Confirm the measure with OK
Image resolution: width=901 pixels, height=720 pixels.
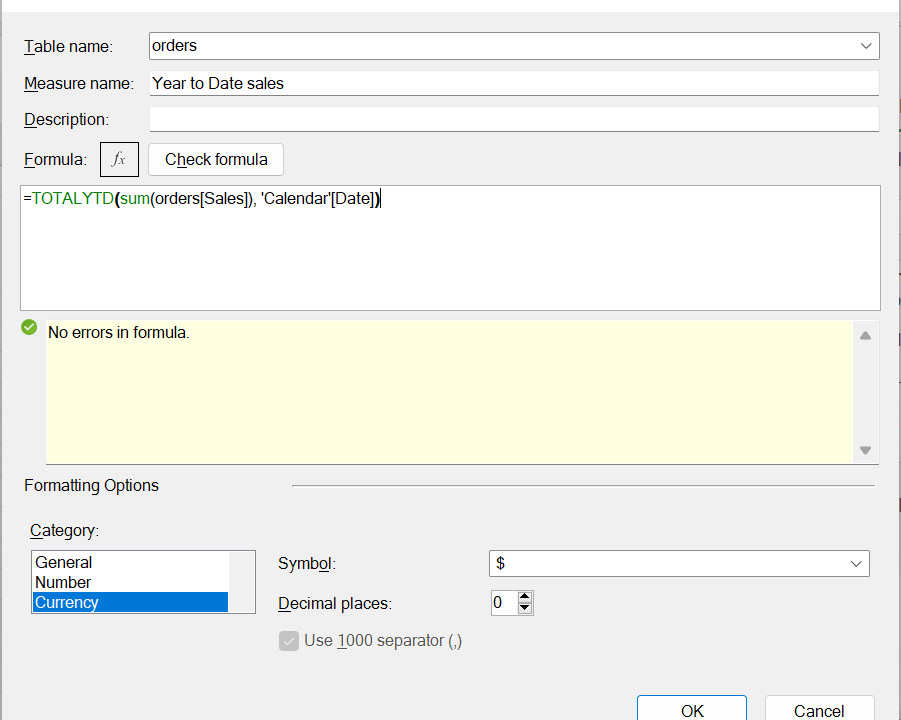(692, 710)
